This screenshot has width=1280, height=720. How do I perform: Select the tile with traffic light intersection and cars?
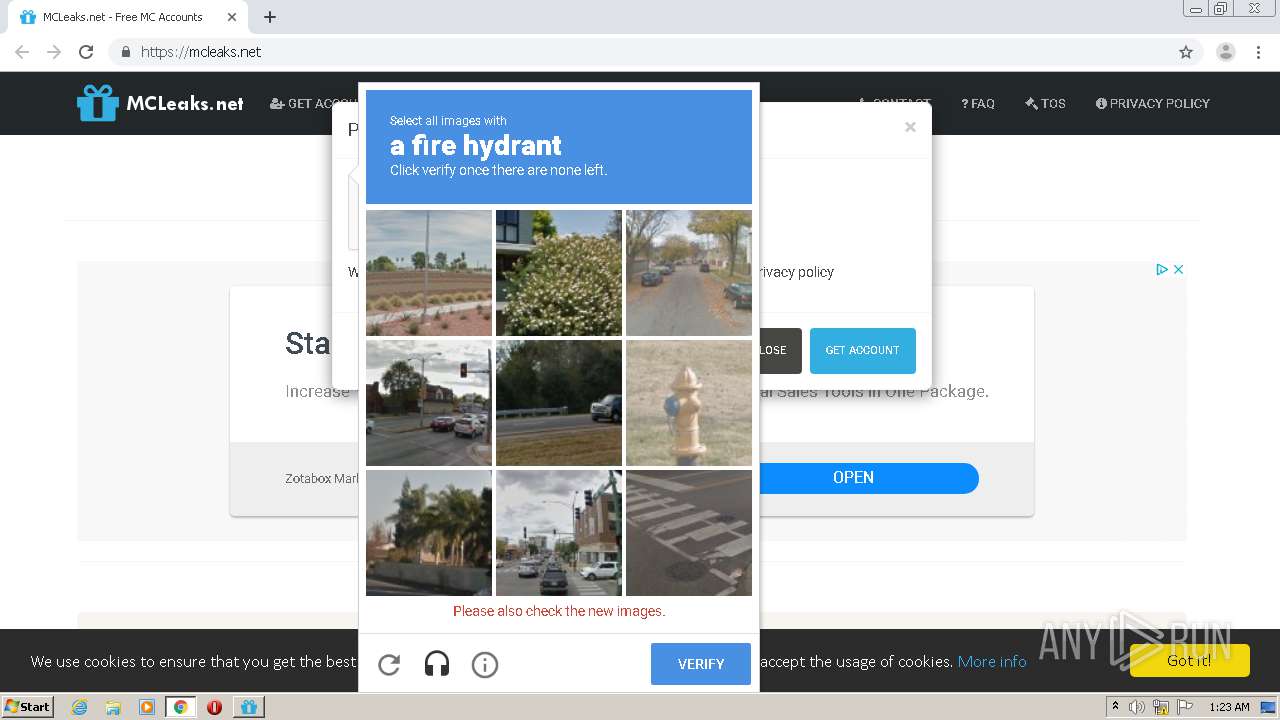coord(429,403)
